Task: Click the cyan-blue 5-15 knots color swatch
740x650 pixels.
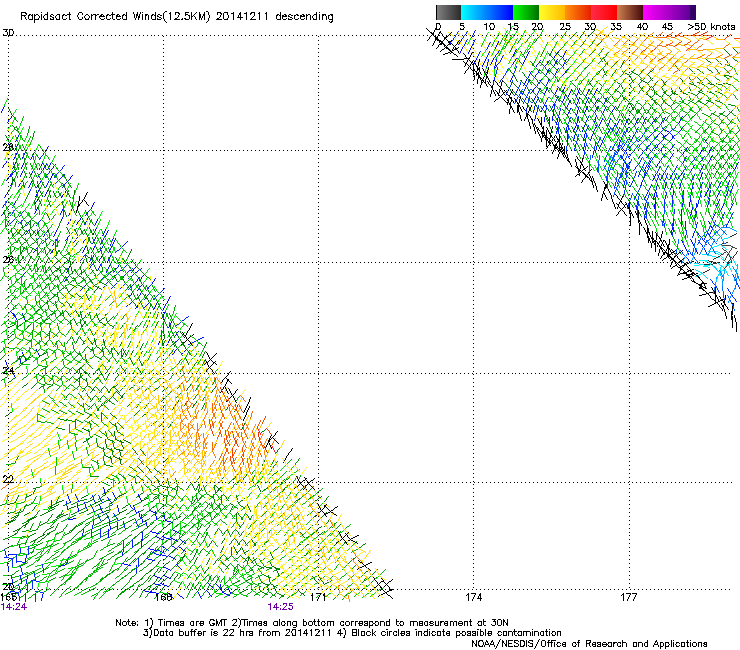Action: click(x=487, y=12)
